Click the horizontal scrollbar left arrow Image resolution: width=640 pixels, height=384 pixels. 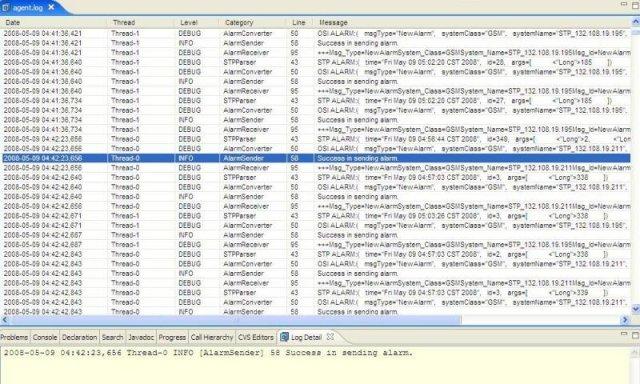[x=4, y=320]
